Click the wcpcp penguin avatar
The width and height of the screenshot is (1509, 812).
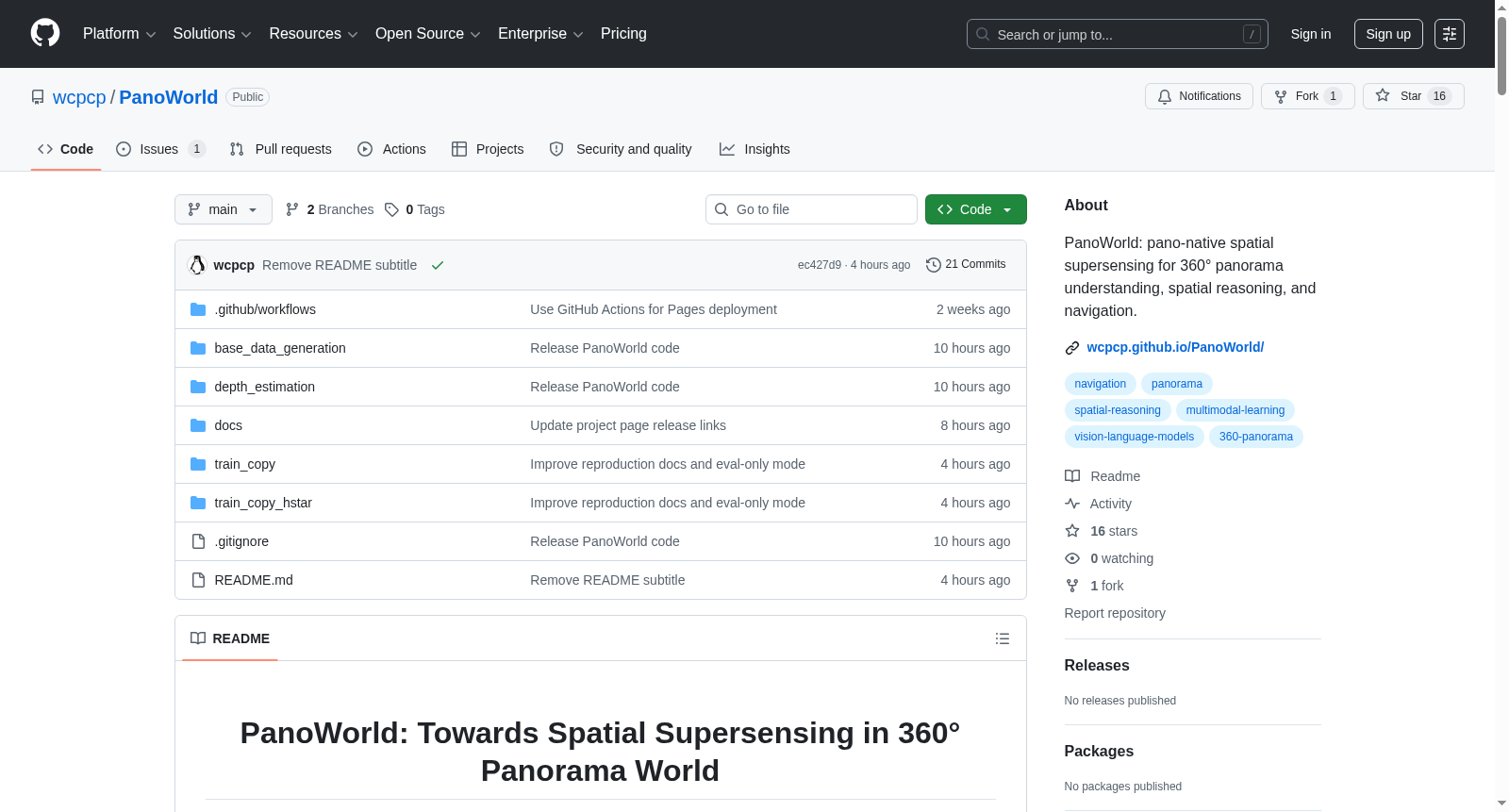(x=197, y=265)
